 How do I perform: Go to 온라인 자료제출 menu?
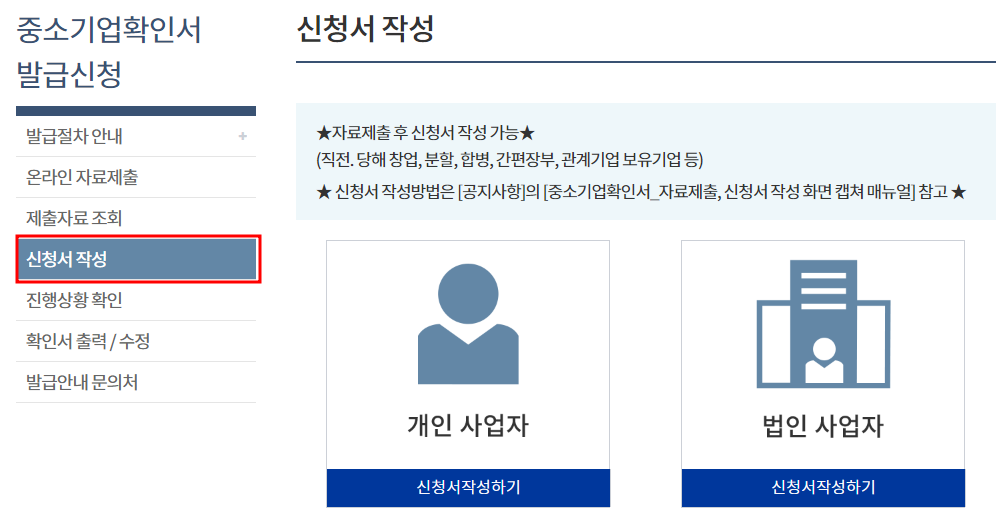[x=136, y=177]
